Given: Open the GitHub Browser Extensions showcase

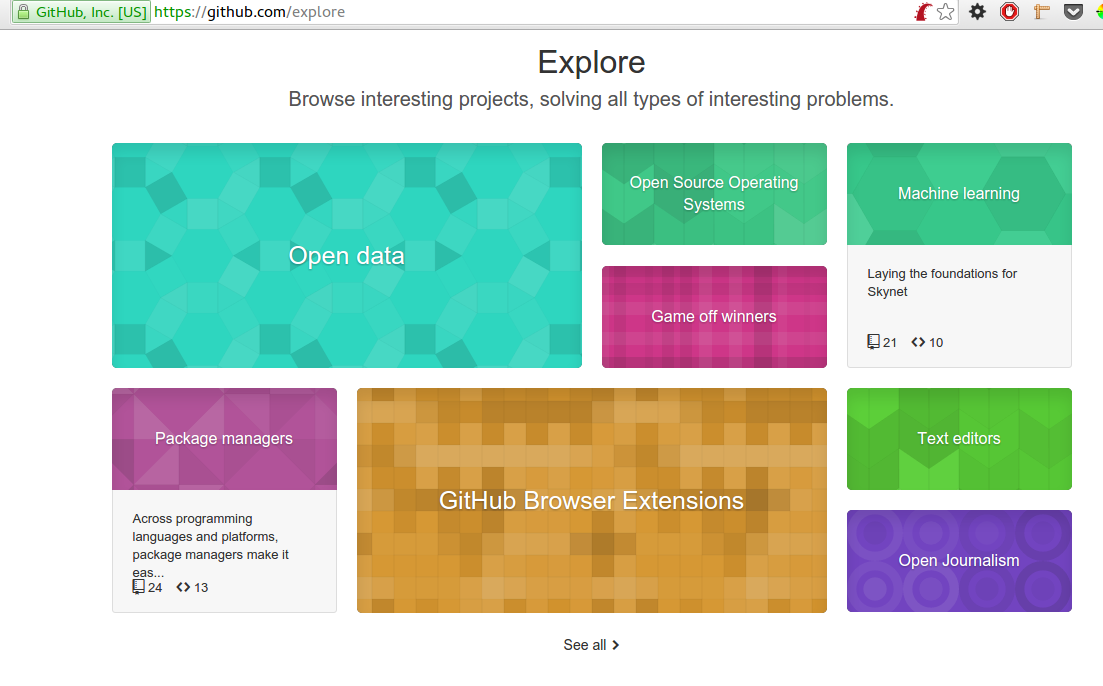Looking at the screenshot, I should [592, 500].
